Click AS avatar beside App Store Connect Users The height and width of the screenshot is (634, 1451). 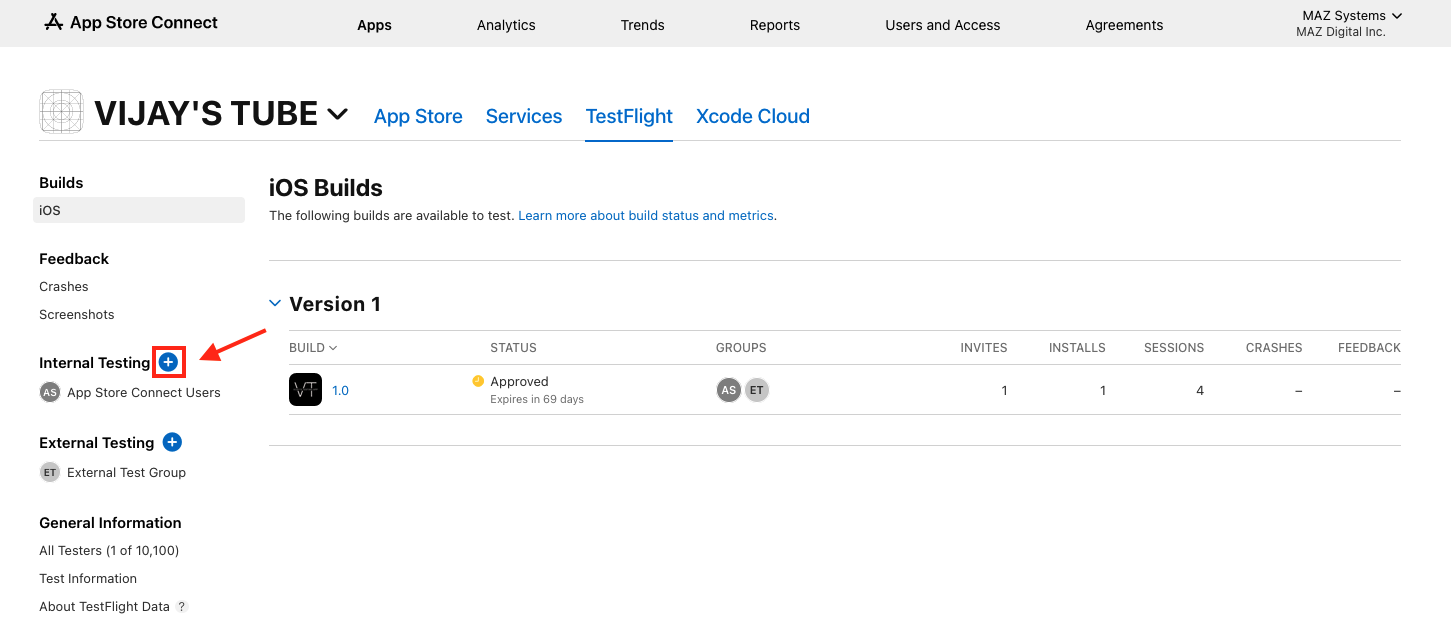(x=50, y=392)
